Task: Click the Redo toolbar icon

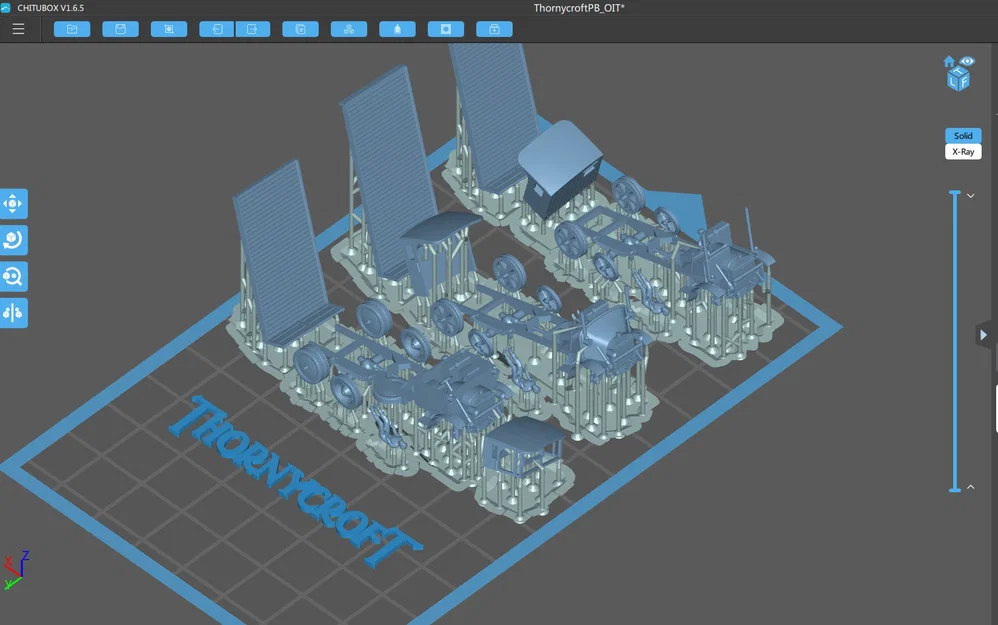Action: tap(253, 29)
